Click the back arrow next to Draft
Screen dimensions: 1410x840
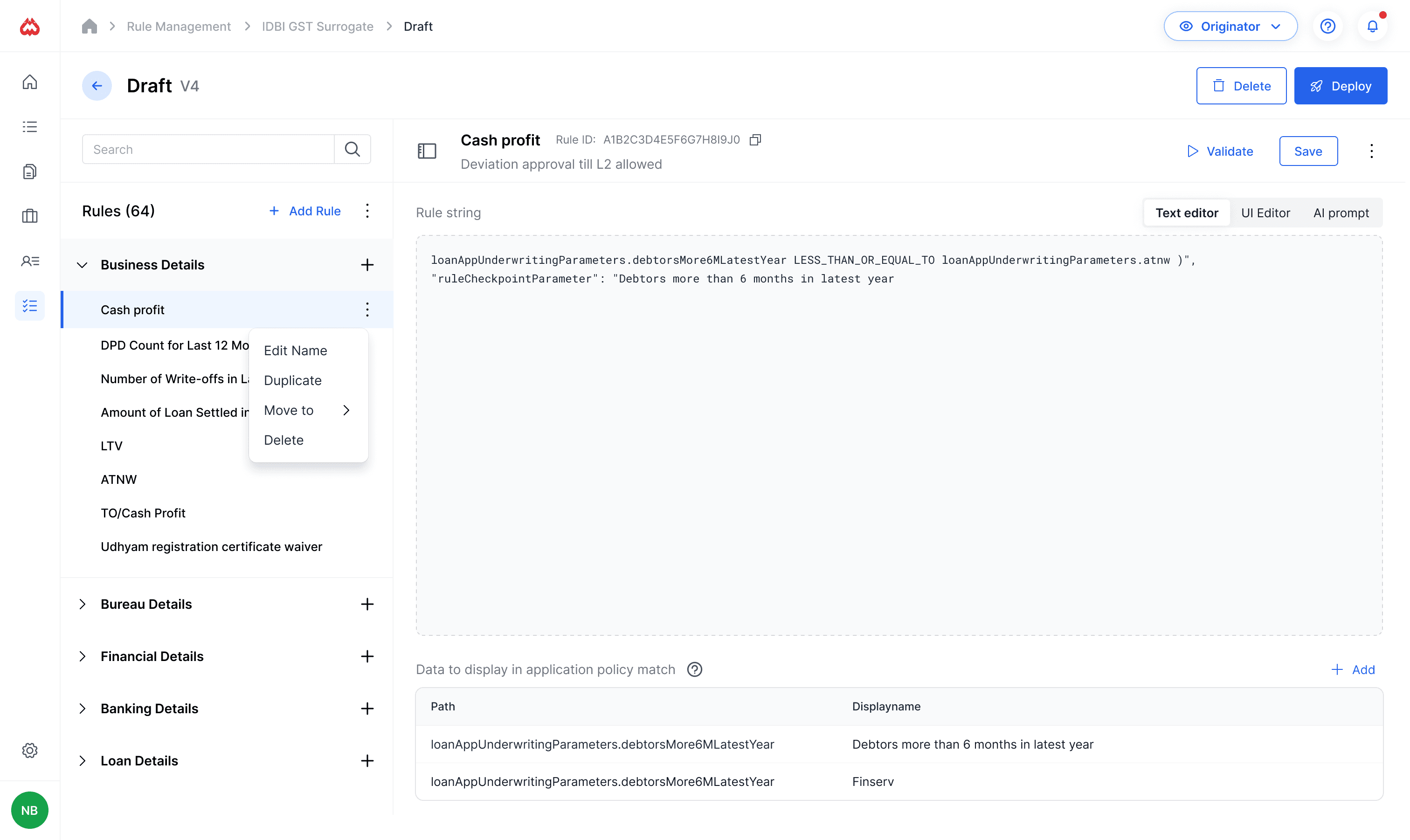[x=97, y=86]
